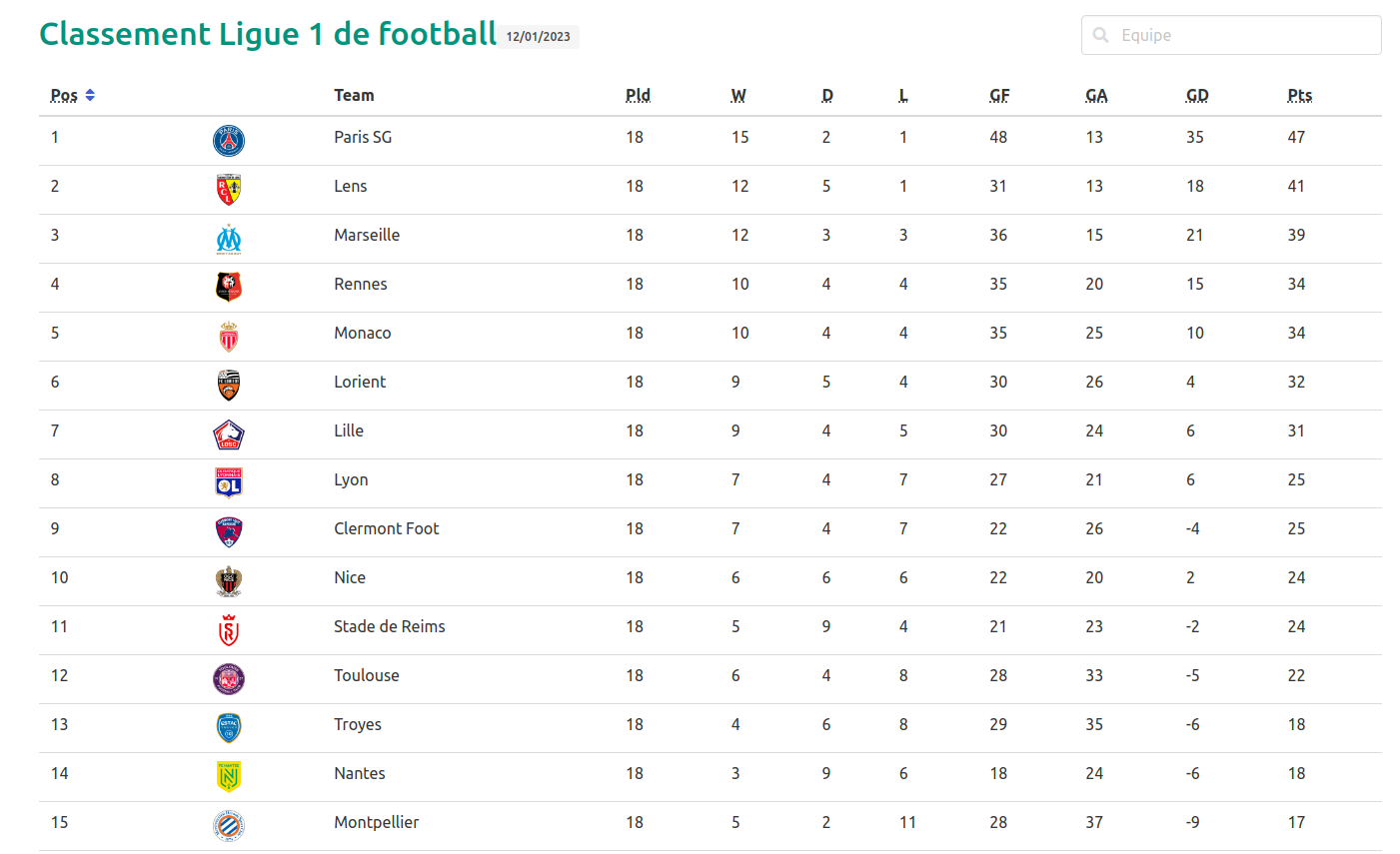Click the Pld column header

[x=638, y=95]
